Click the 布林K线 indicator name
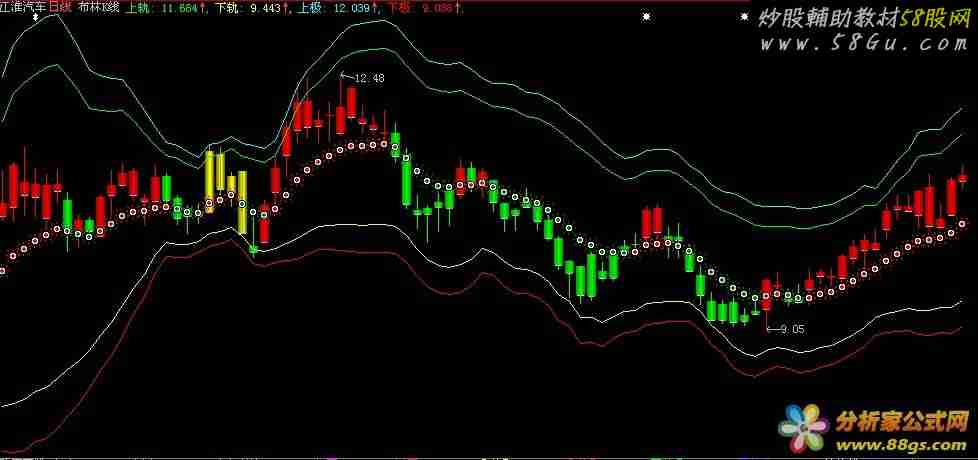 (98, 7)
